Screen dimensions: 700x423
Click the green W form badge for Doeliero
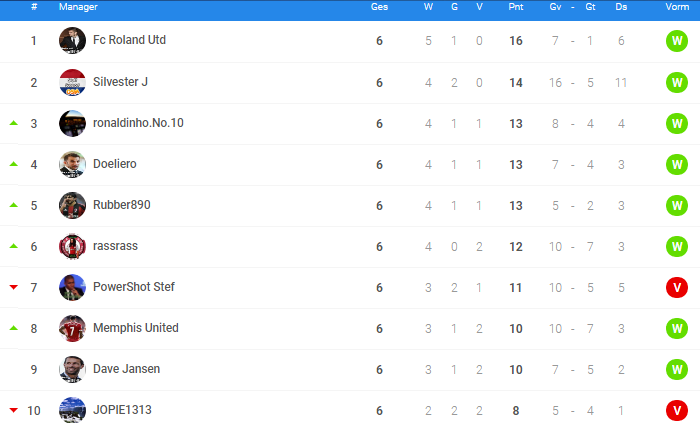tap(677, 165)
